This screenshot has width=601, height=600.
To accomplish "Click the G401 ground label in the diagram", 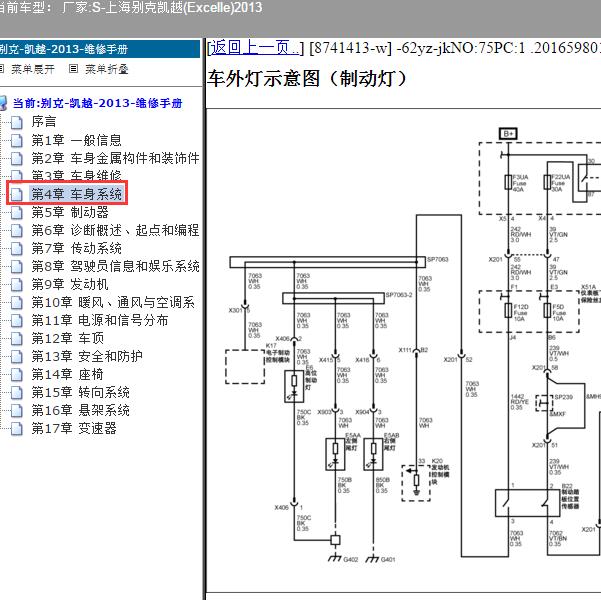I will click(388, 559).
